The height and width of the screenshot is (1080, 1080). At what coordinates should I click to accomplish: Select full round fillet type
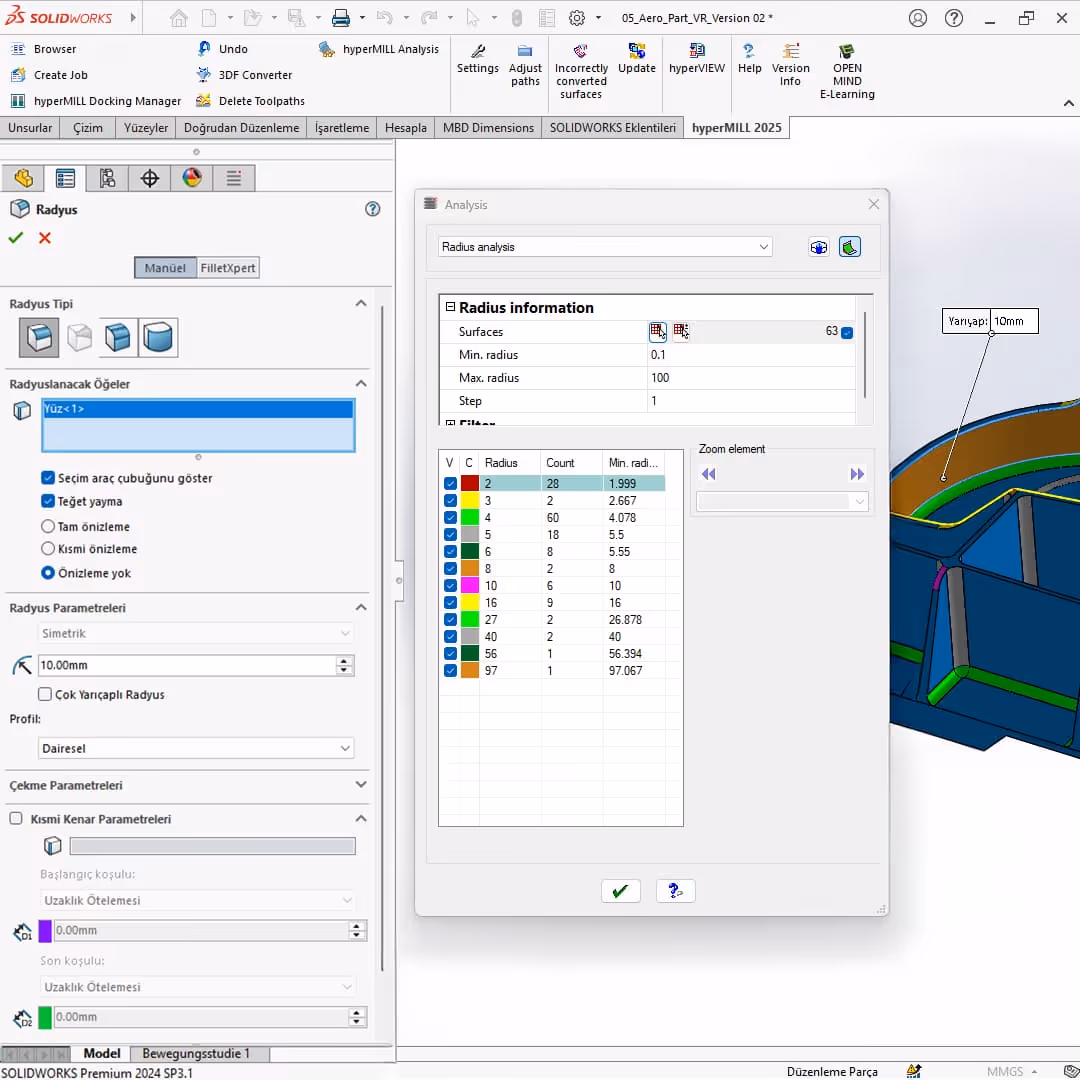click(158, 338)
